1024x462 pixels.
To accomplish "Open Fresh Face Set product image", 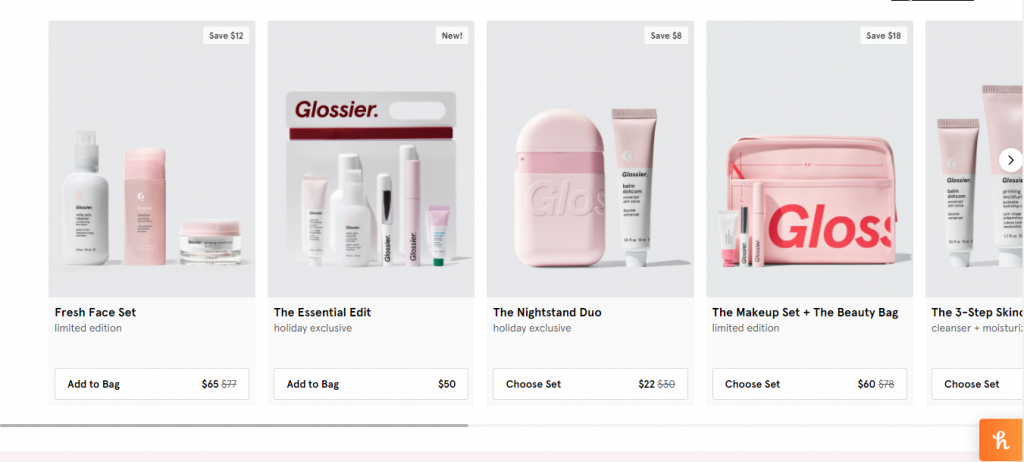I will pos(152,159).
